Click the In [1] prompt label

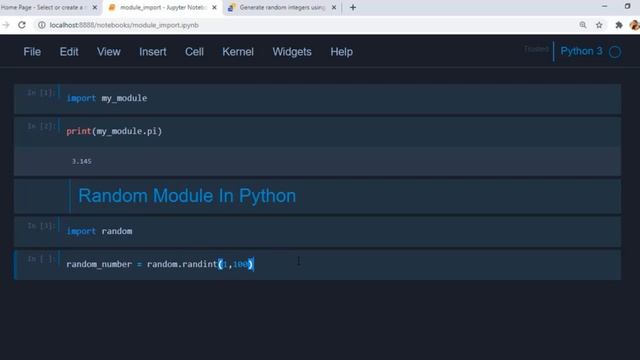(41, 93)
